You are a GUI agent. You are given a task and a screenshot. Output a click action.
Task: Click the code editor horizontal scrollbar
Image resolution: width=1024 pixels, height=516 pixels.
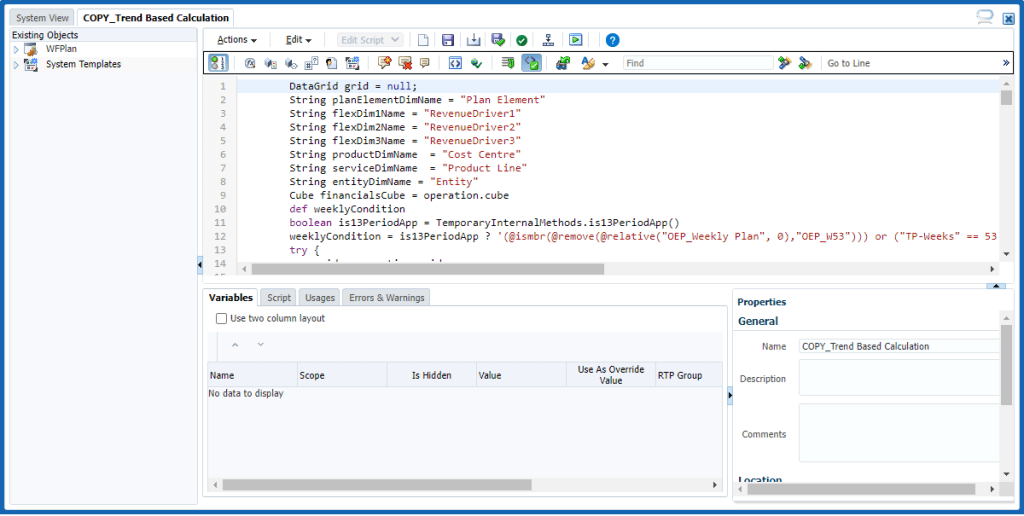[427, 269]
